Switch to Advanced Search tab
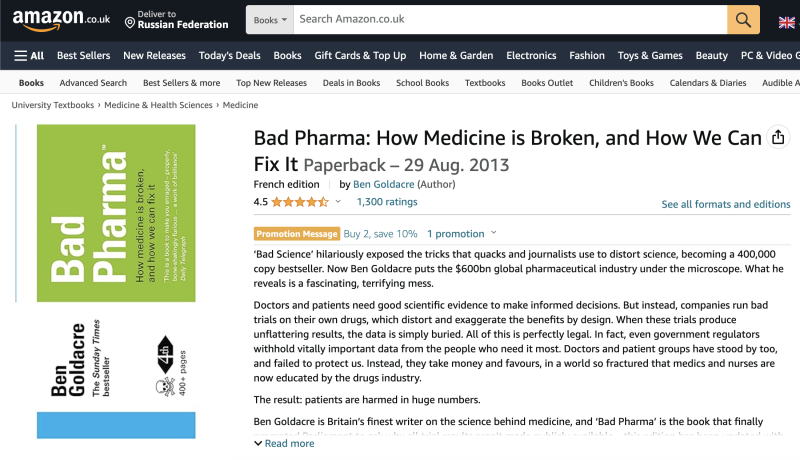This screenshot has width=800, height=460. (93, 83)
